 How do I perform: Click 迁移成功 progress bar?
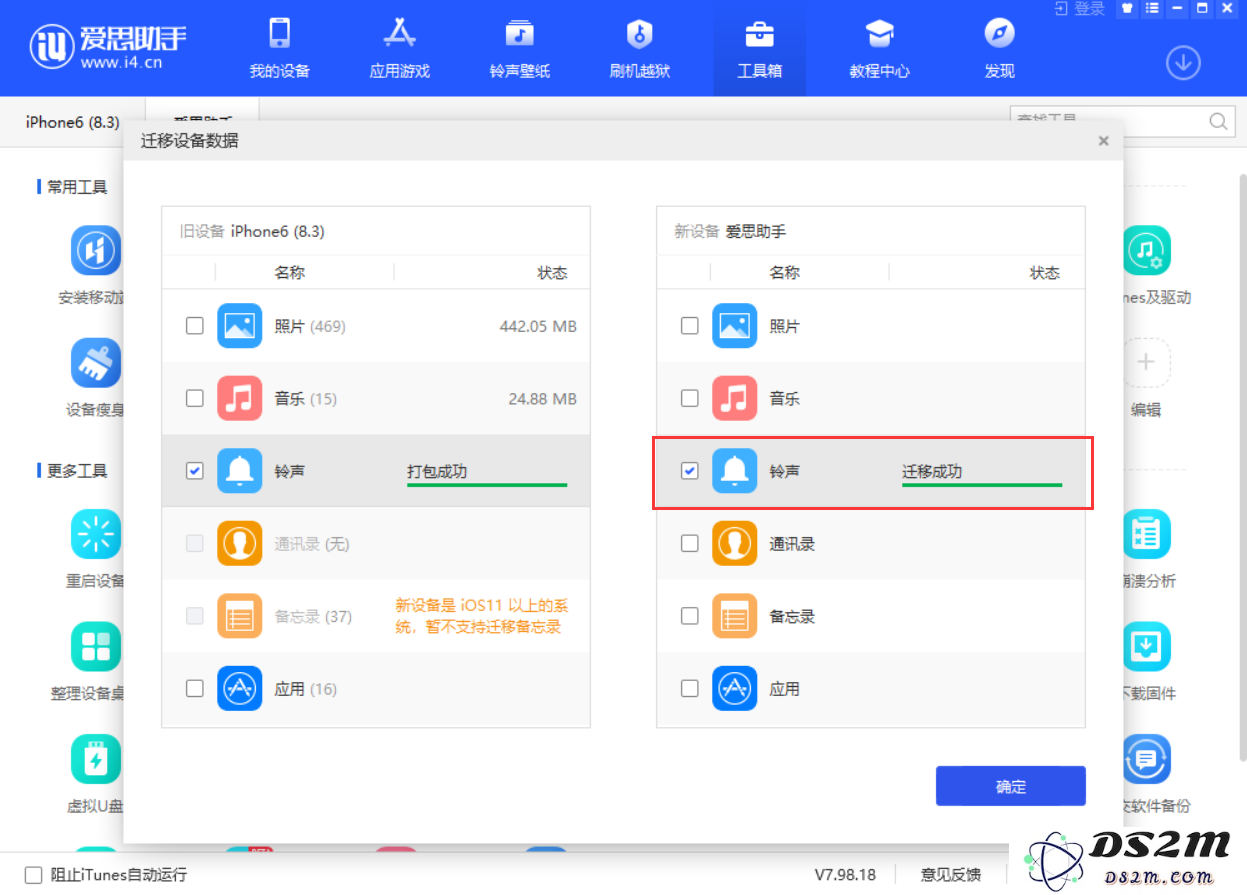tap(982, 485)
